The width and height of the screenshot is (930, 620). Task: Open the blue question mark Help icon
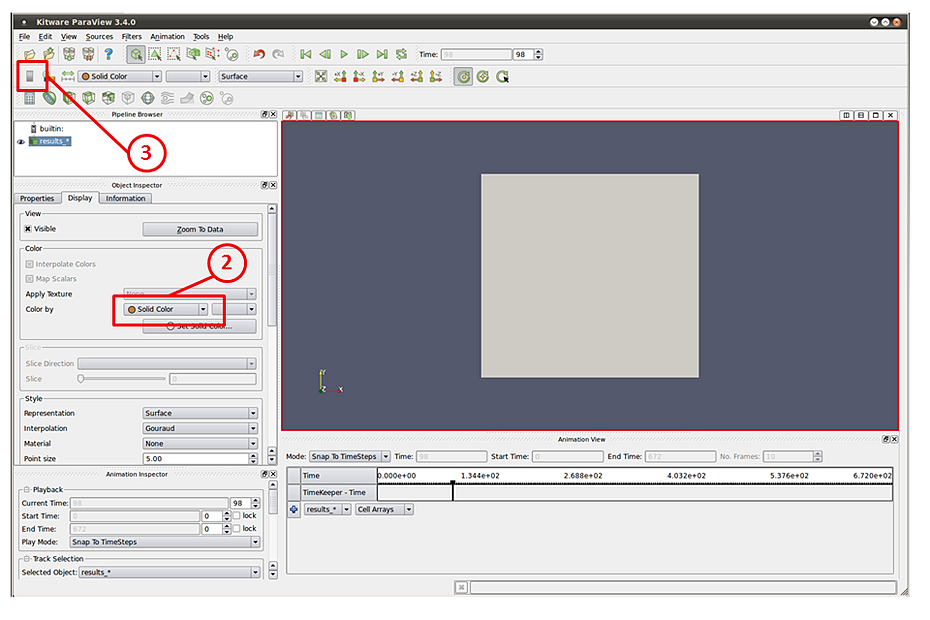click(109, 55)
